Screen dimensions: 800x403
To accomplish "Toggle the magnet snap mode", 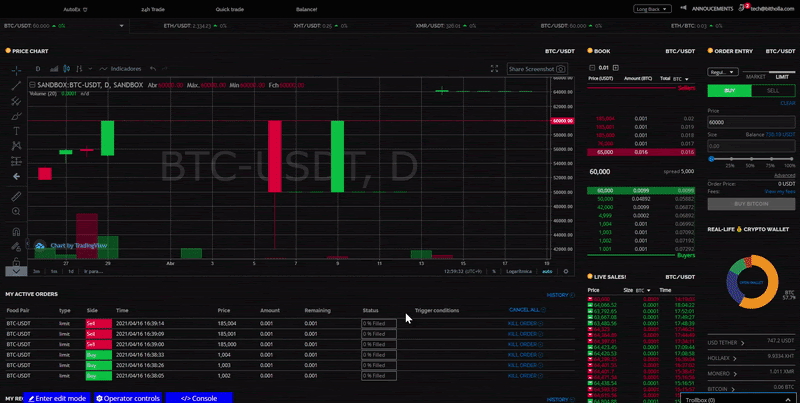I will pyautogui.click(x=16, y=231).
